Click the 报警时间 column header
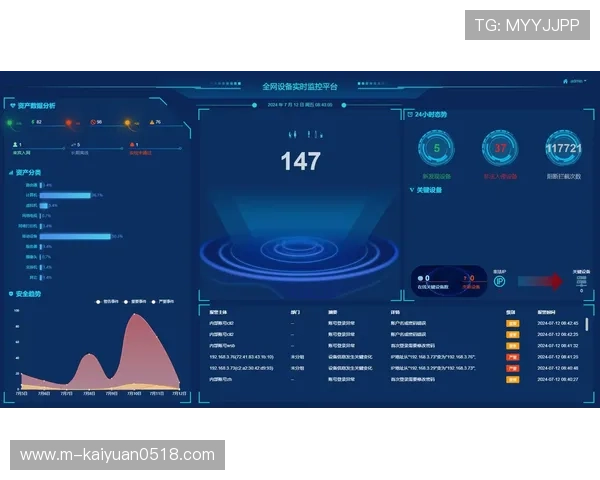Image resolution: width=600 pixels, height=480 pixels. (x=547, y=311)
